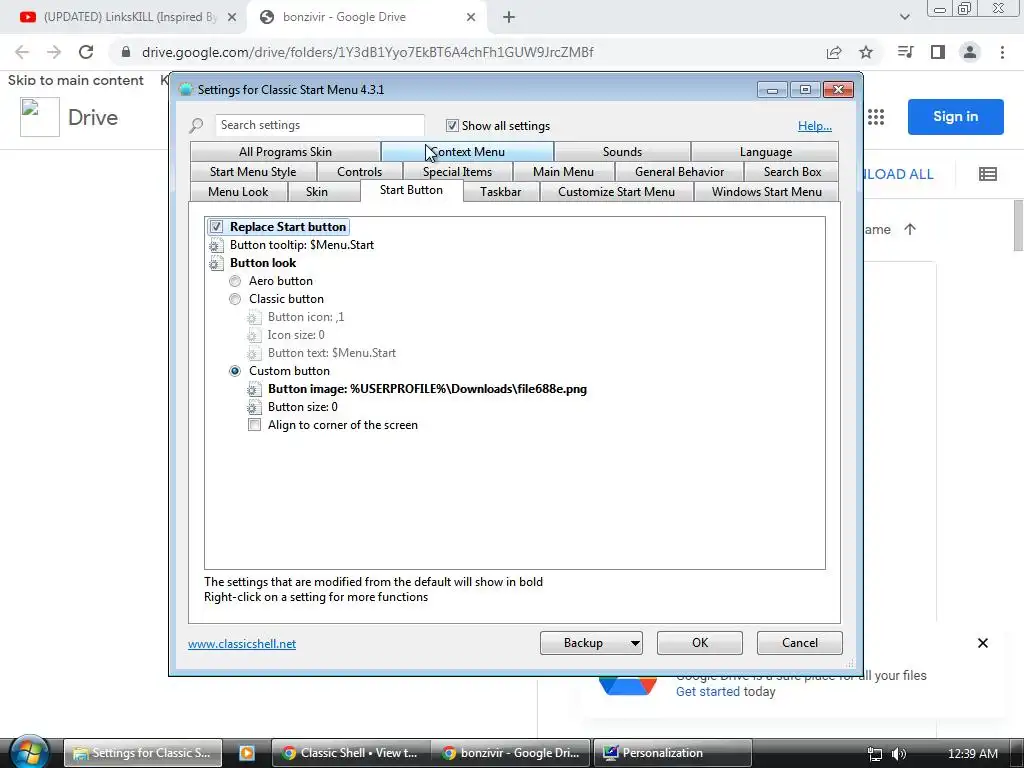
Task: Enable Align to corner of the screen
Action: (254, 425)
